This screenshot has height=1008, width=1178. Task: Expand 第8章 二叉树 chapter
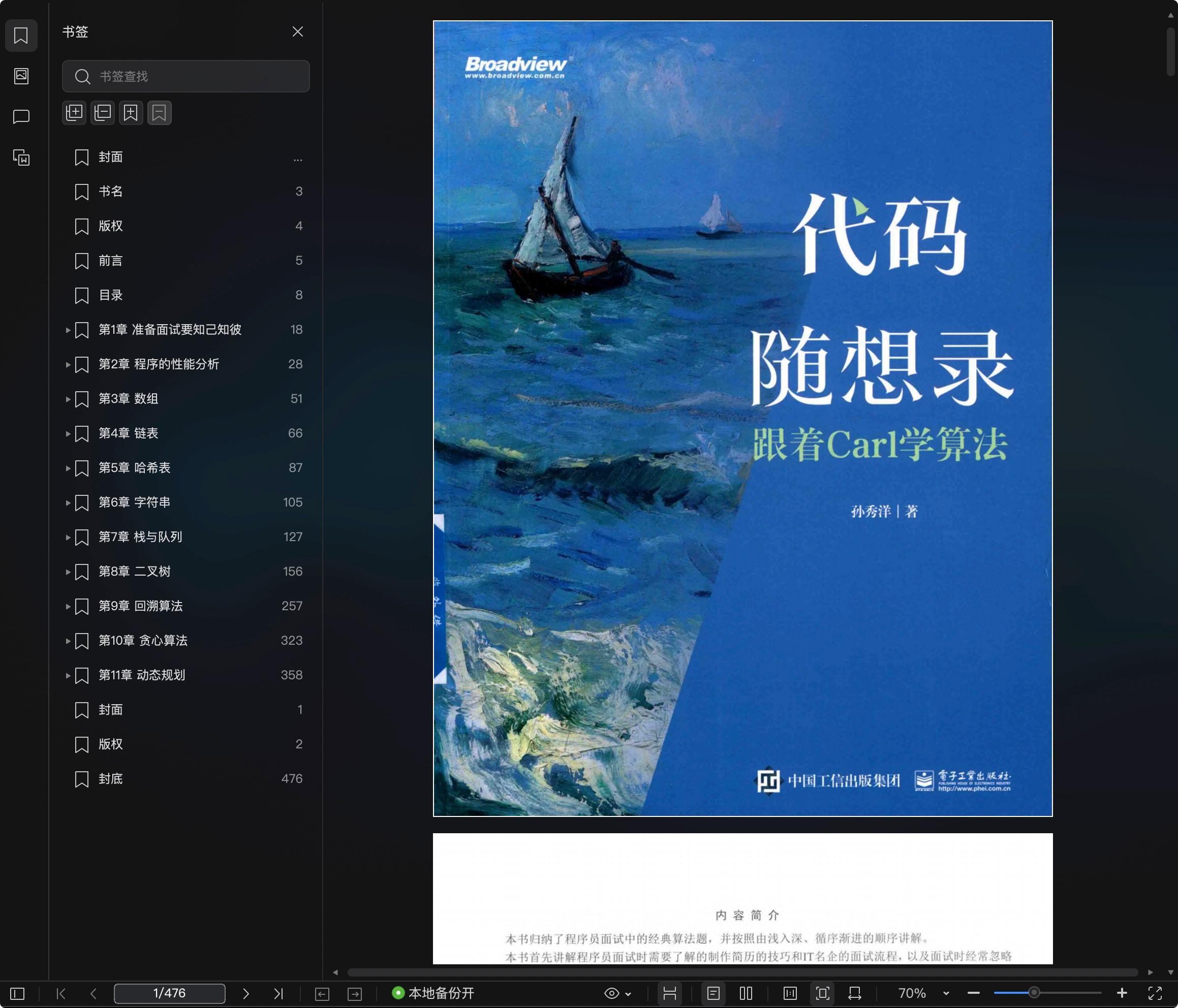(68, 572)
